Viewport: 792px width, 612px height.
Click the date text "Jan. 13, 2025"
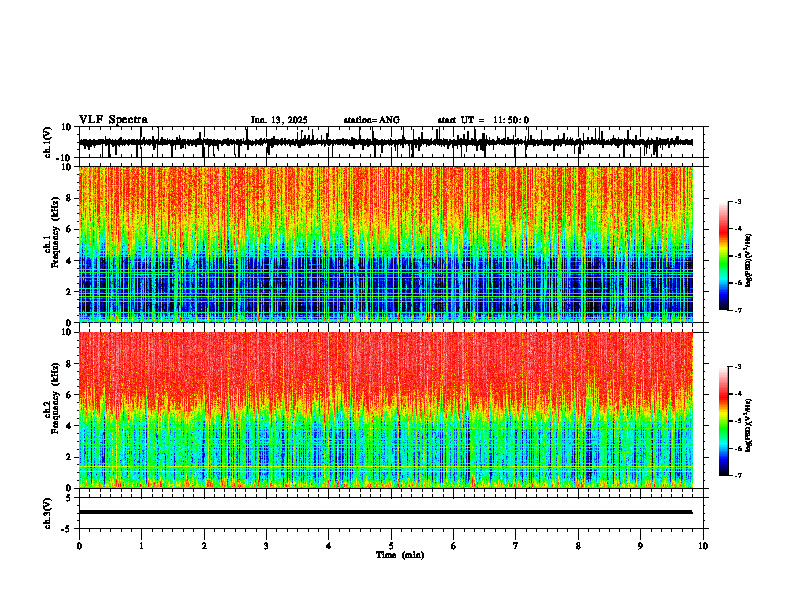point(279,120)
